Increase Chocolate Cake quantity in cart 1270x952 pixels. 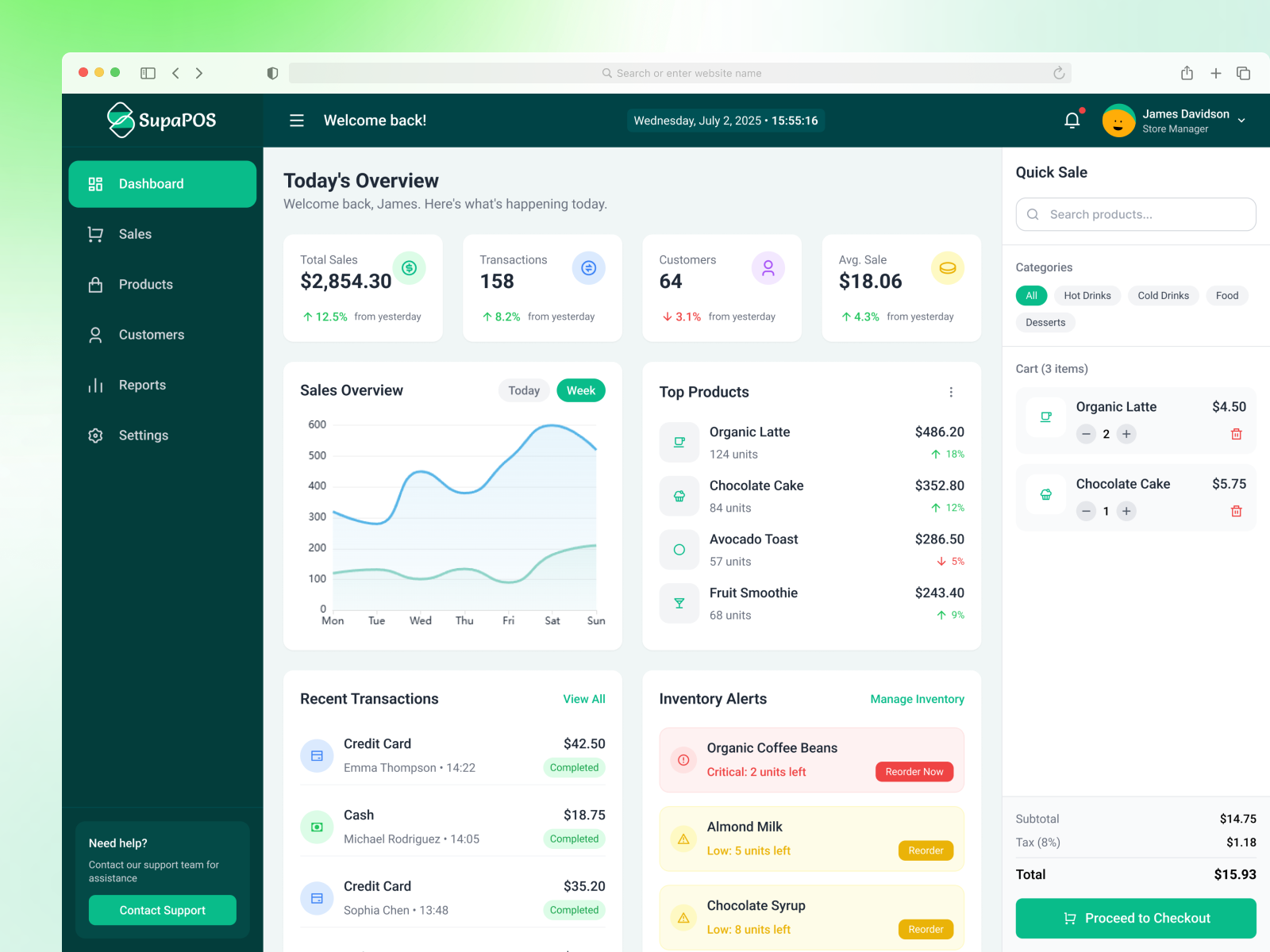click(x=1126, y=511)
